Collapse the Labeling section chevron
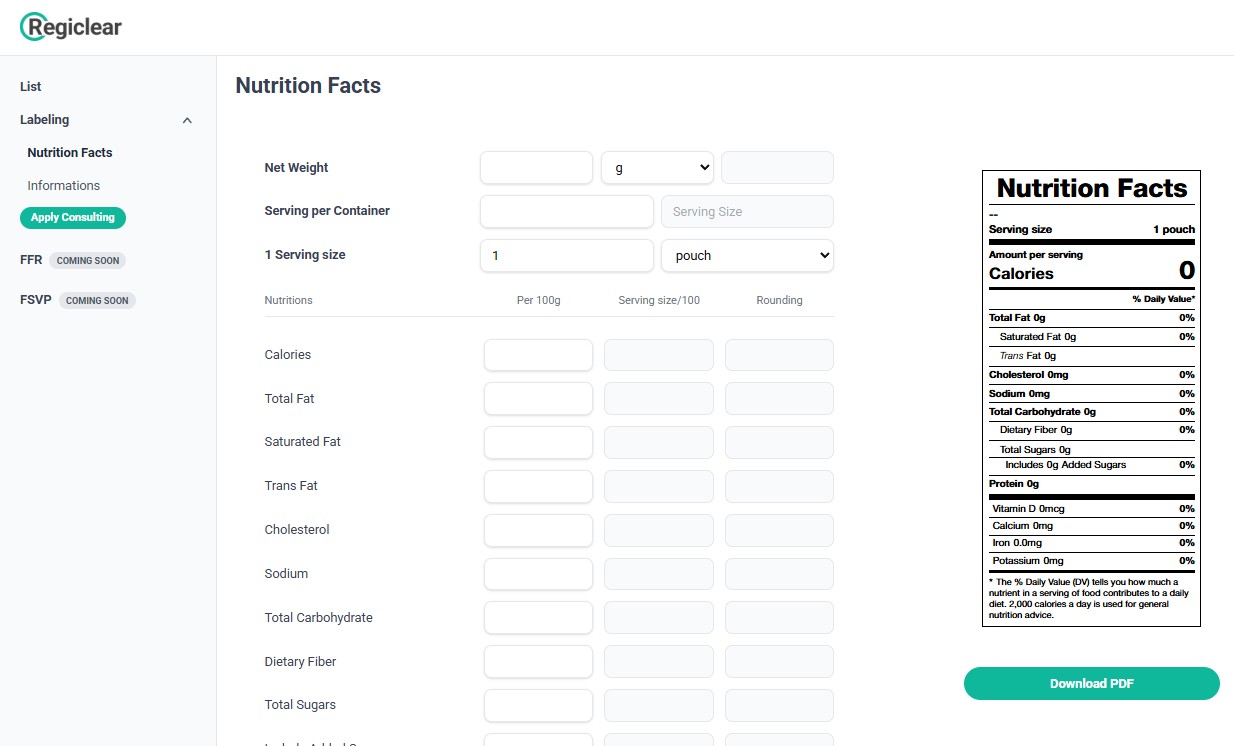Viewport: 1234px width, 746px height. 187,120
